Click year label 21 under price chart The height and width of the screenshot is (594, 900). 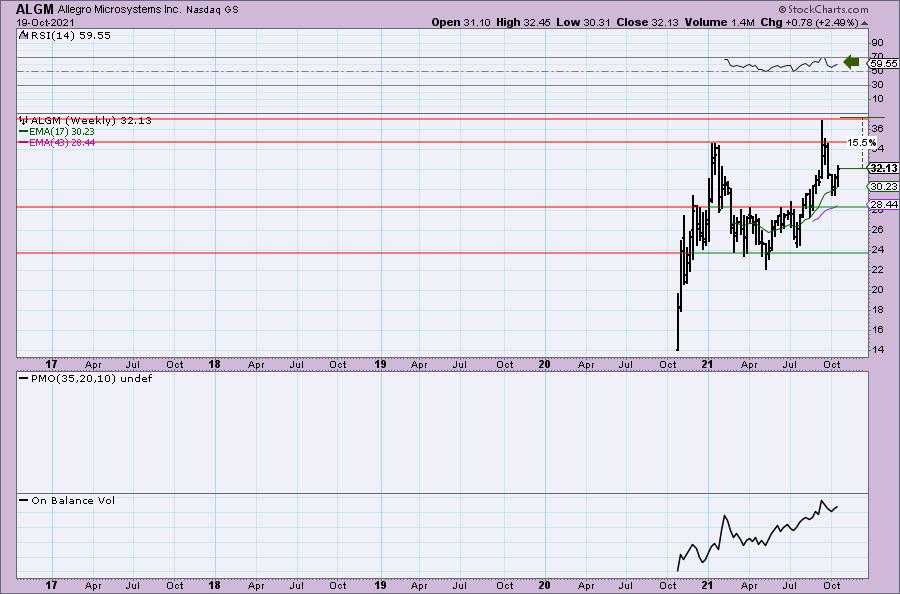pos(708,364)
